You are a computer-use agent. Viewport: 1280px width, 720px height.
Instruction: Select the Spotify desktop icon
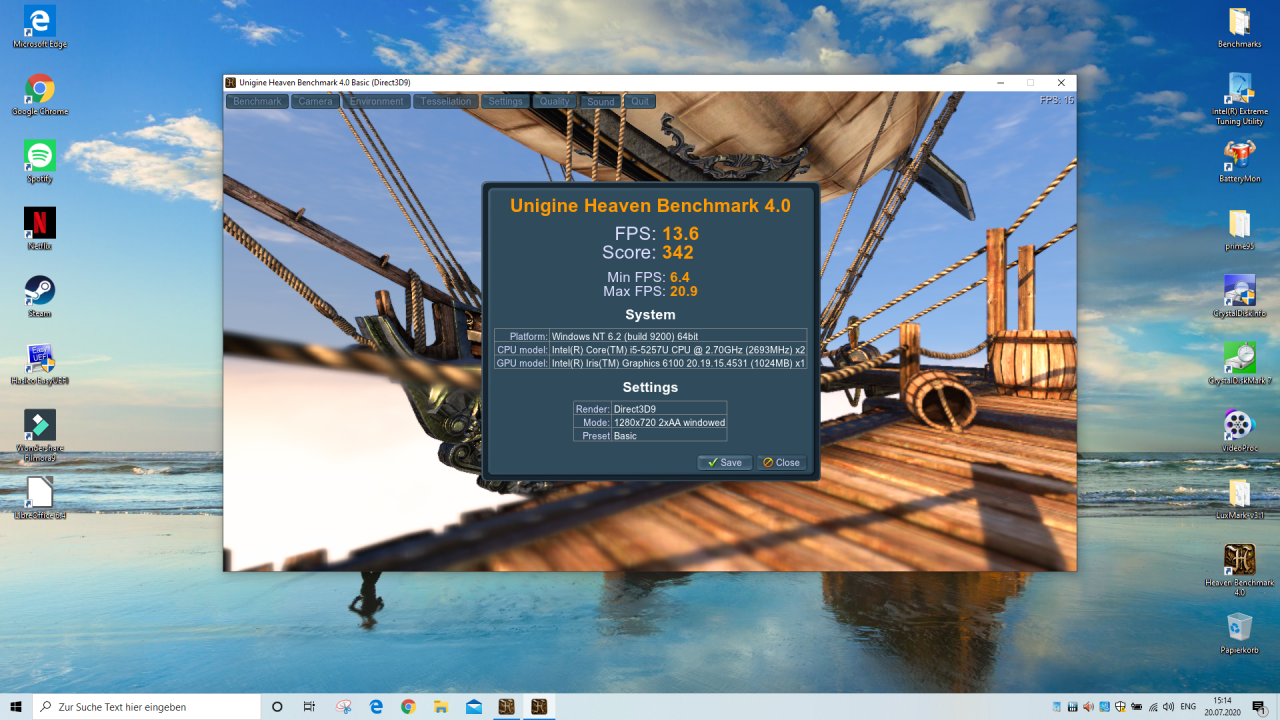point(40,156)
